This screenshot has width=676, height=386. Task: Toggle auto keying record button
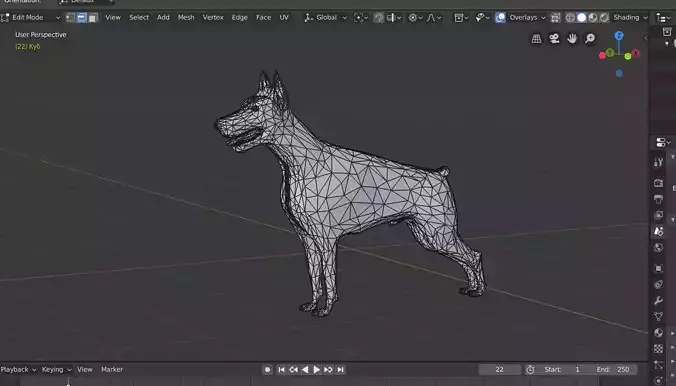267,370
